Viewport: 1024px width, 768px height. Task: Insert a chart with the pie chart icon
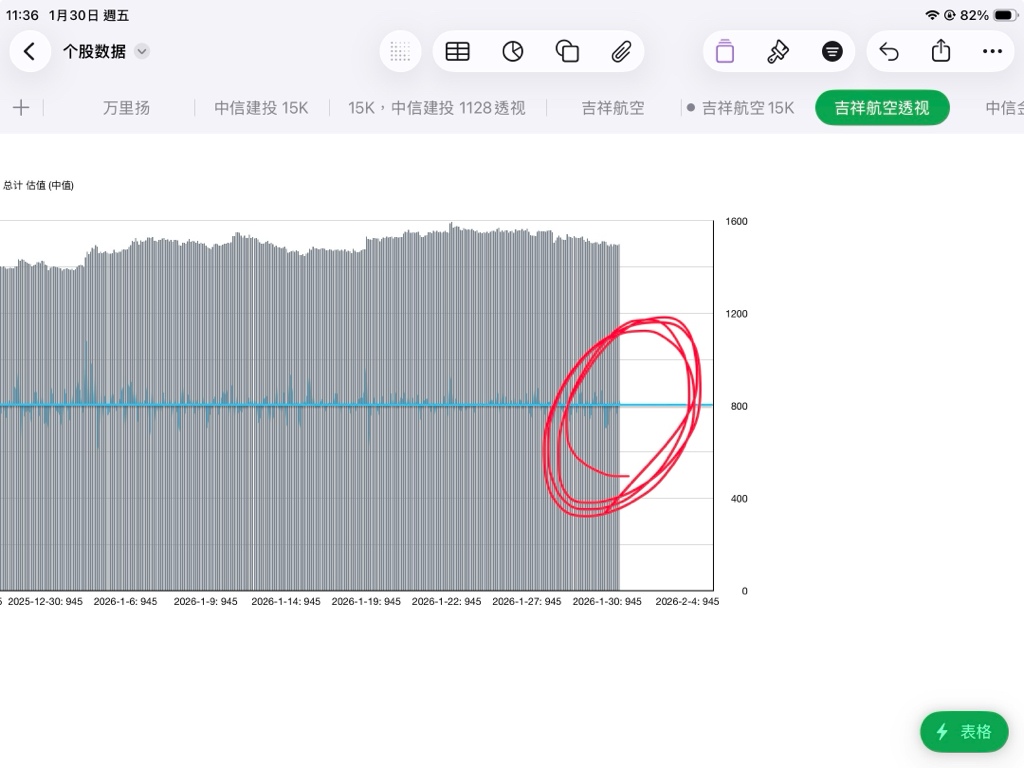[x=513, y=52]
